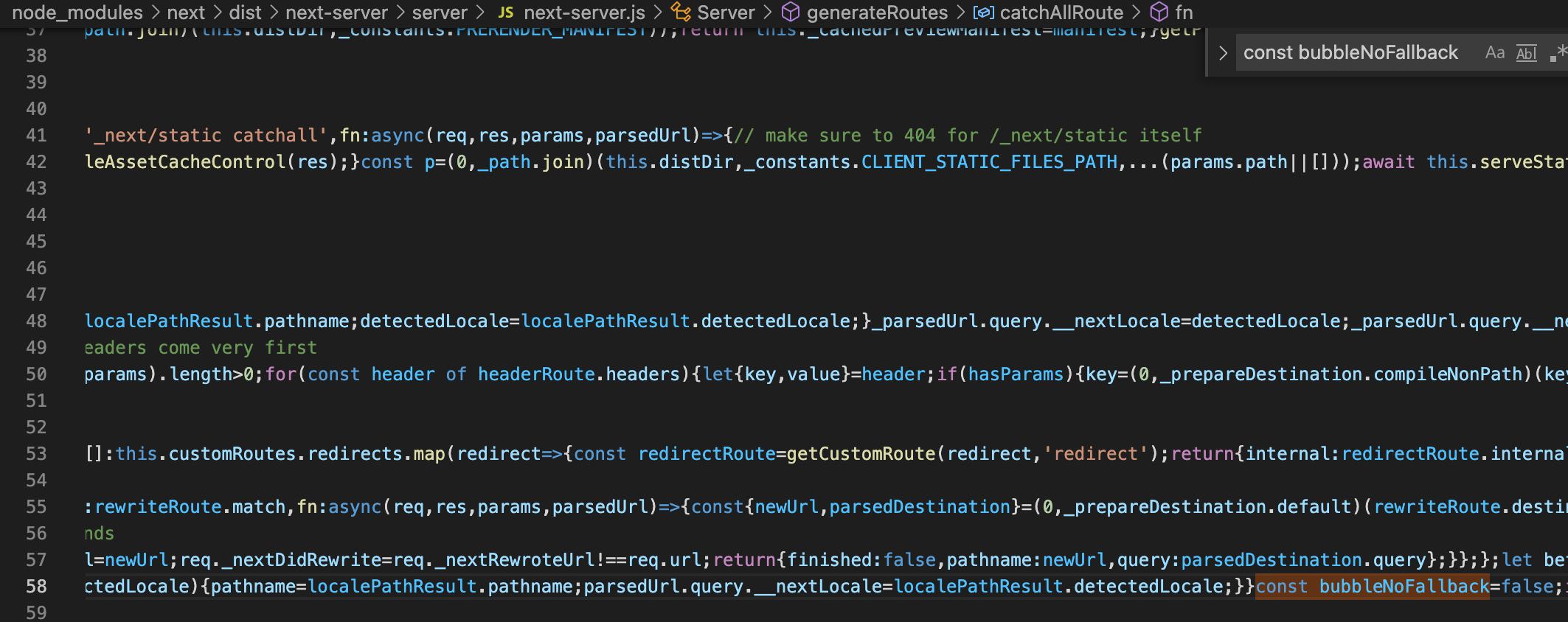Click highlighted const bubbleNoFallback match
The image size is (1568, 622).
tap(1373, 587)
